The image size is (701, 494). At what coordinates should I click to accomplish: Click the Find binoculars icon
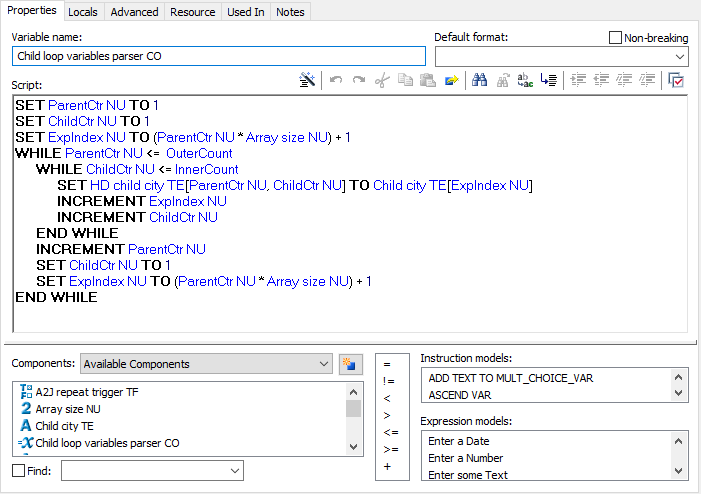(x=479, y=80)
